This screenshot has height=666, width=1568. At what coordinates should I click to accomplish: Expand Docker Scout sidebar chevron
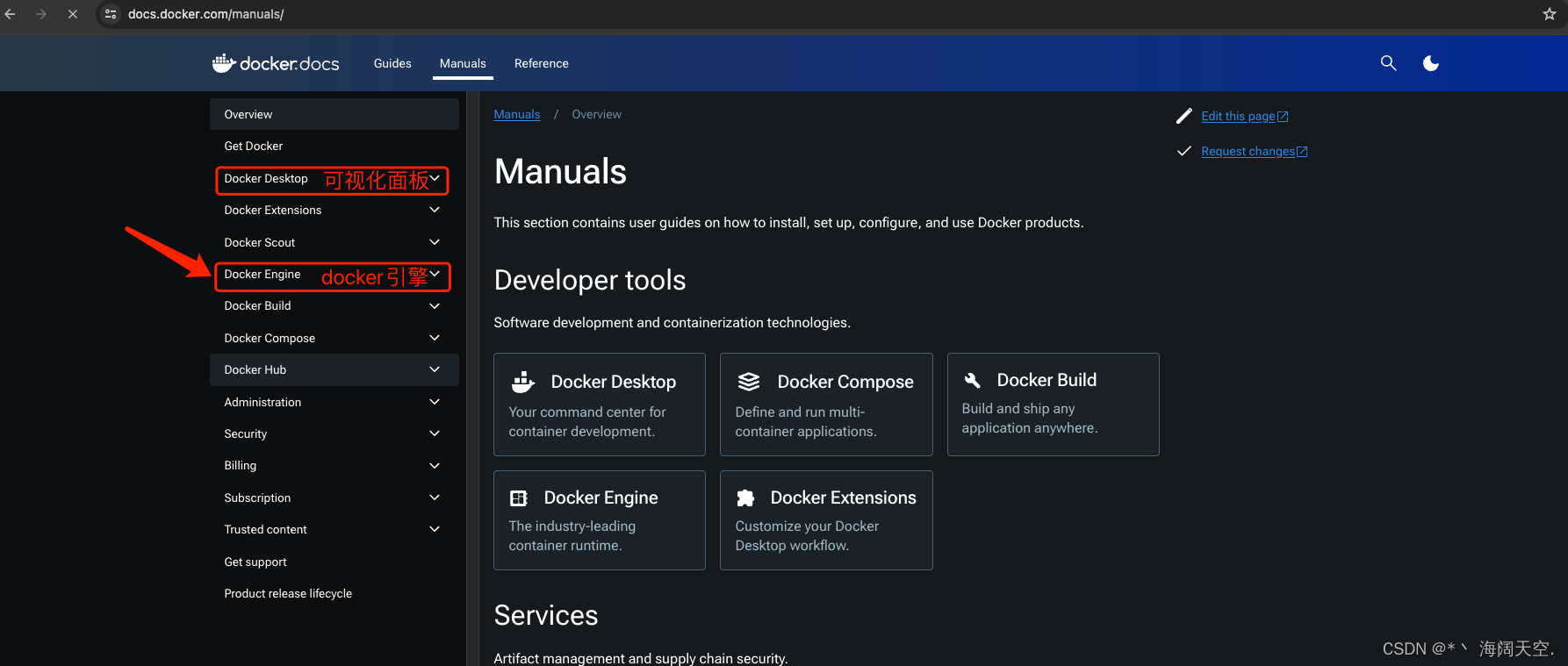(435, 242)
